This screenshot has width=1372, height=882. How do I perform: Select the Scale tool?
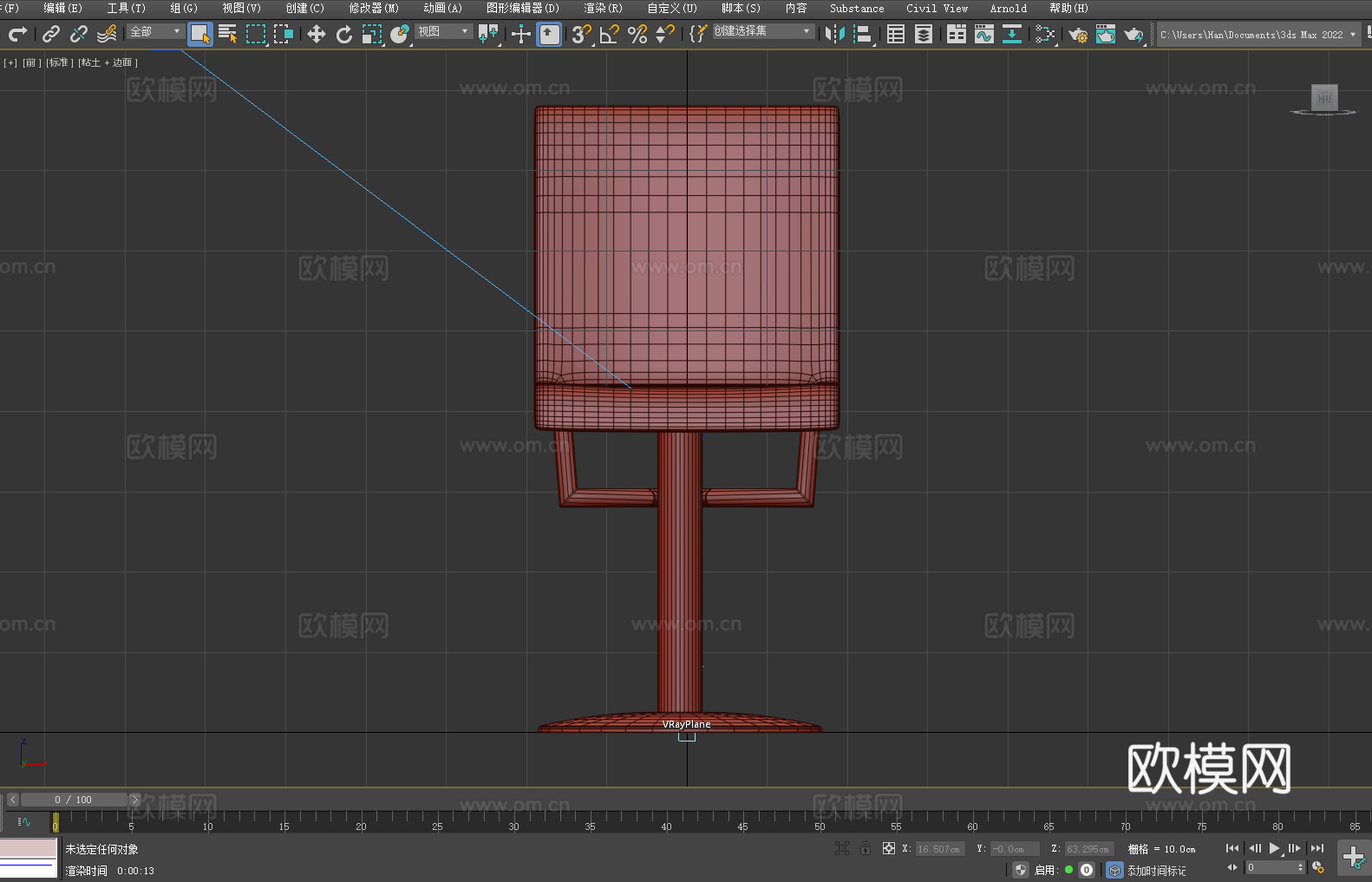[x=372, y=34]
